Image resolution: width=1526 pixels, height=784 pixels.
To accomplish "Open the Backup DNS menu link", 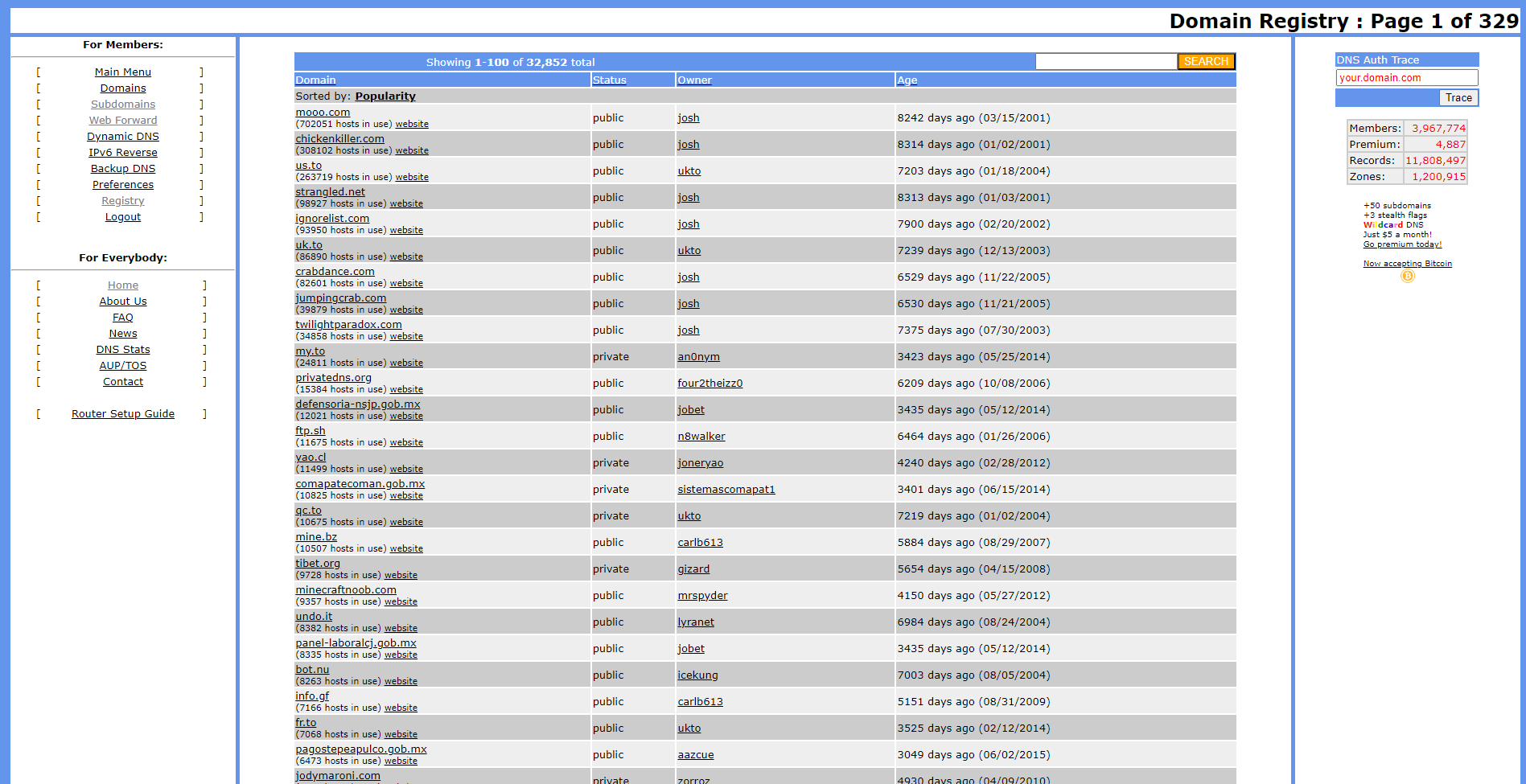I will point(122,169).
